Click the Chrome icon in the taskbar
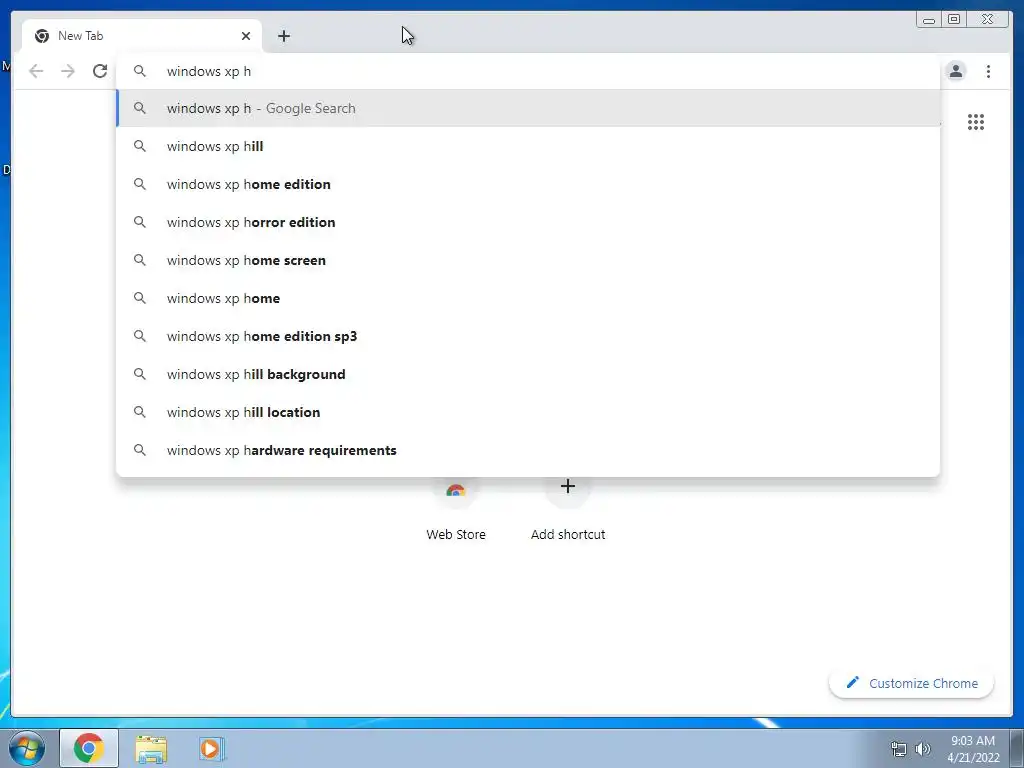Viewport: 1024px width, 768px height. click(x=89, y=748)
